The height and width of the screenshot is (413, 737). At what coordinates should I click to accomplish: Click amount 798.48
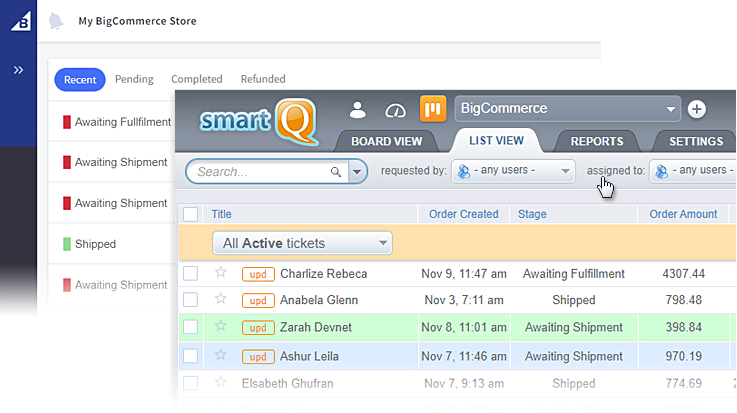point(683,300)
